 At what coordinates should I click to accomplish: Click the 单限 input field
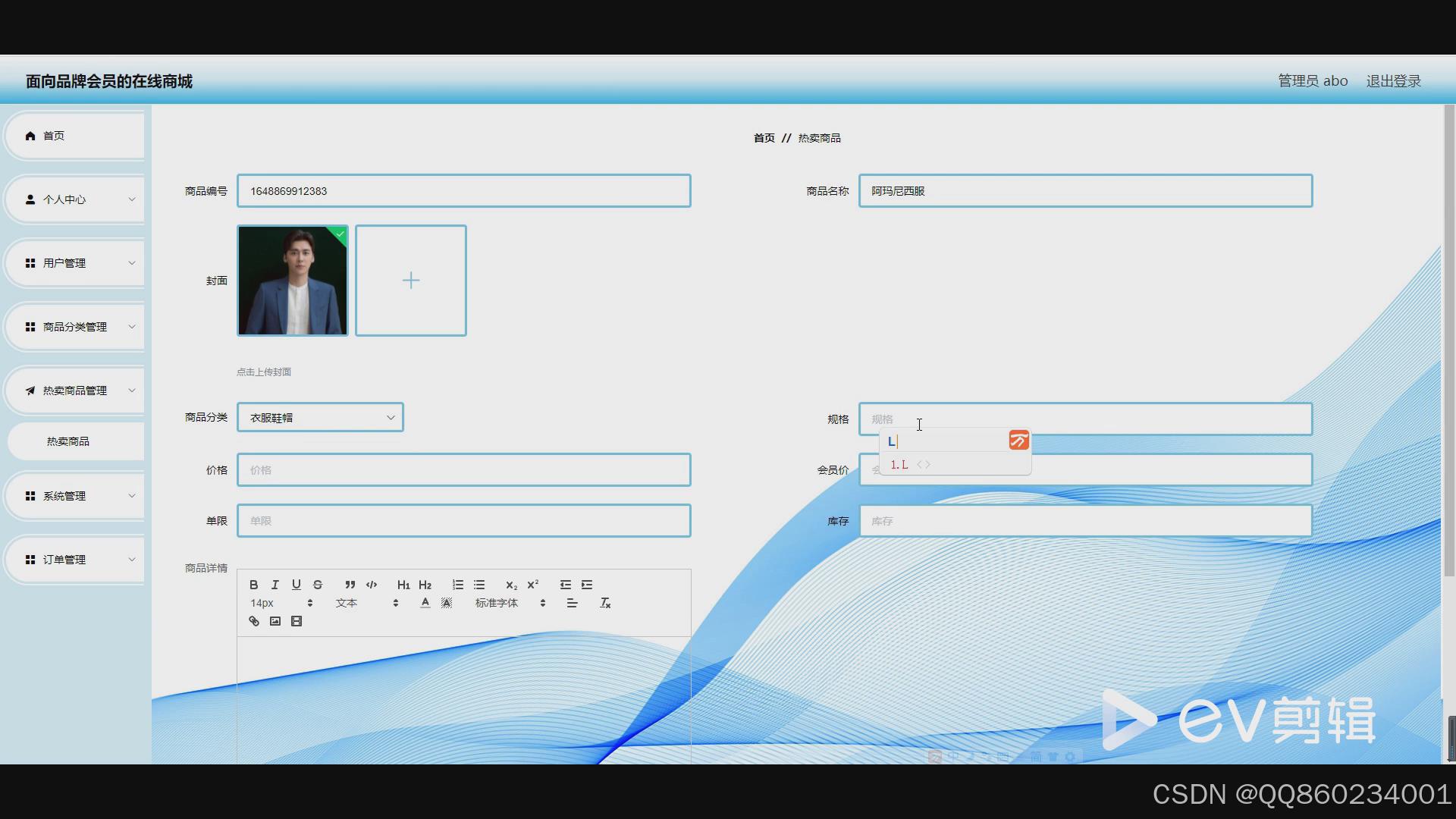click(x=464, y=521)
